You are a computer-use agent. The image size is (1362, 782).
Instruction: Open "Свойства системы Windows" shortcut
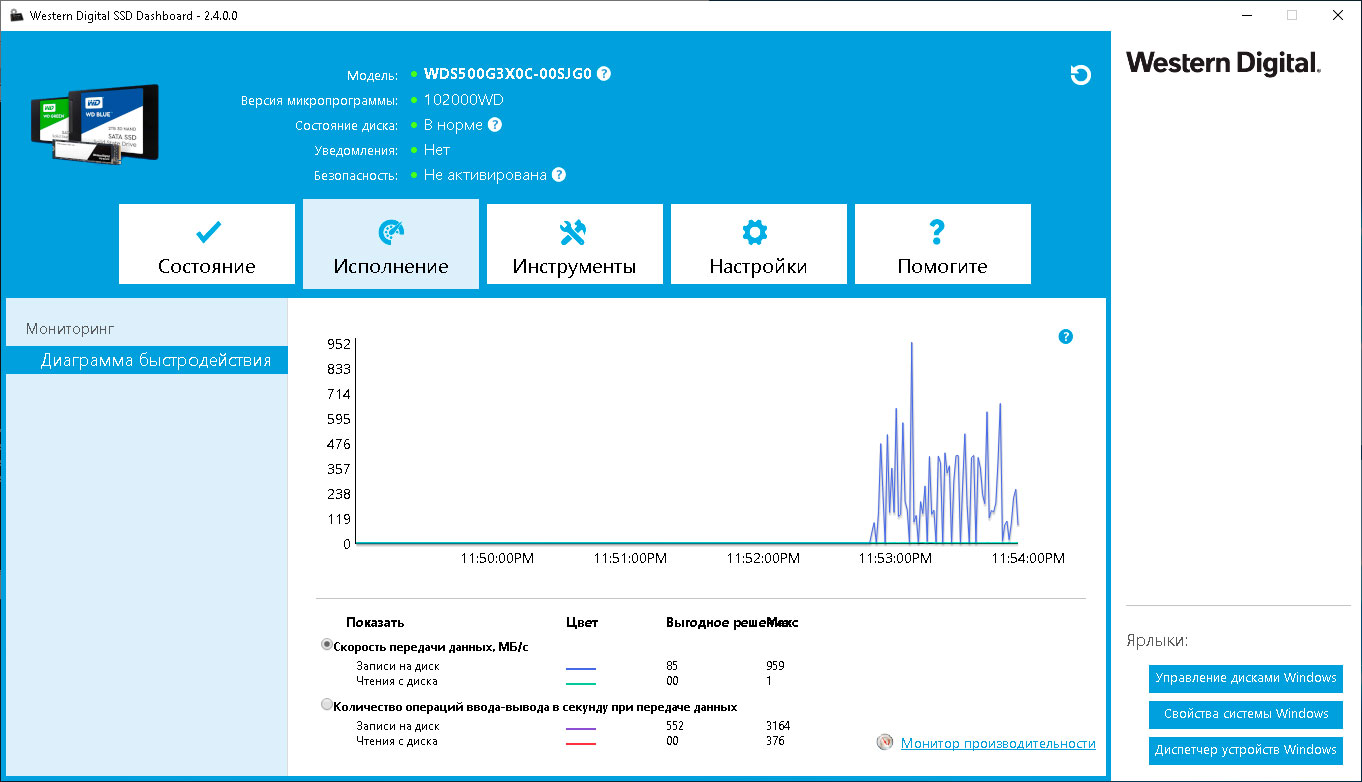(x=1246, y=714)
